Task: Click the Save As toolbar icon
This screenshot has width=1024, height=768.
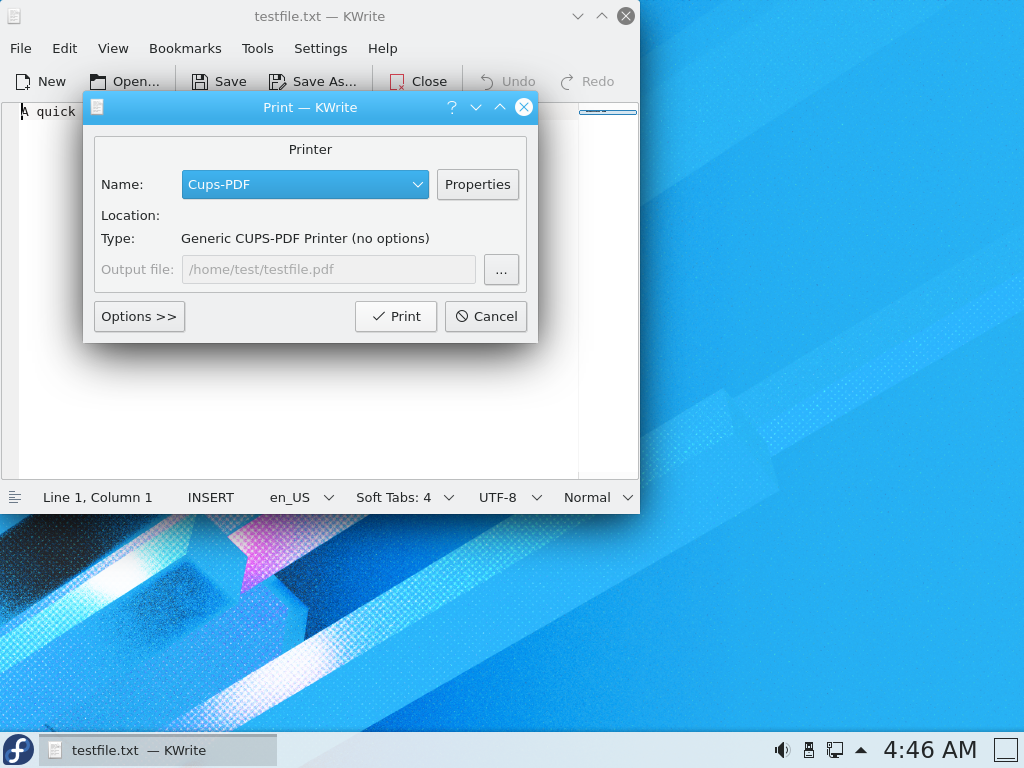Action: pyautogui.click(x=278, y=82)
